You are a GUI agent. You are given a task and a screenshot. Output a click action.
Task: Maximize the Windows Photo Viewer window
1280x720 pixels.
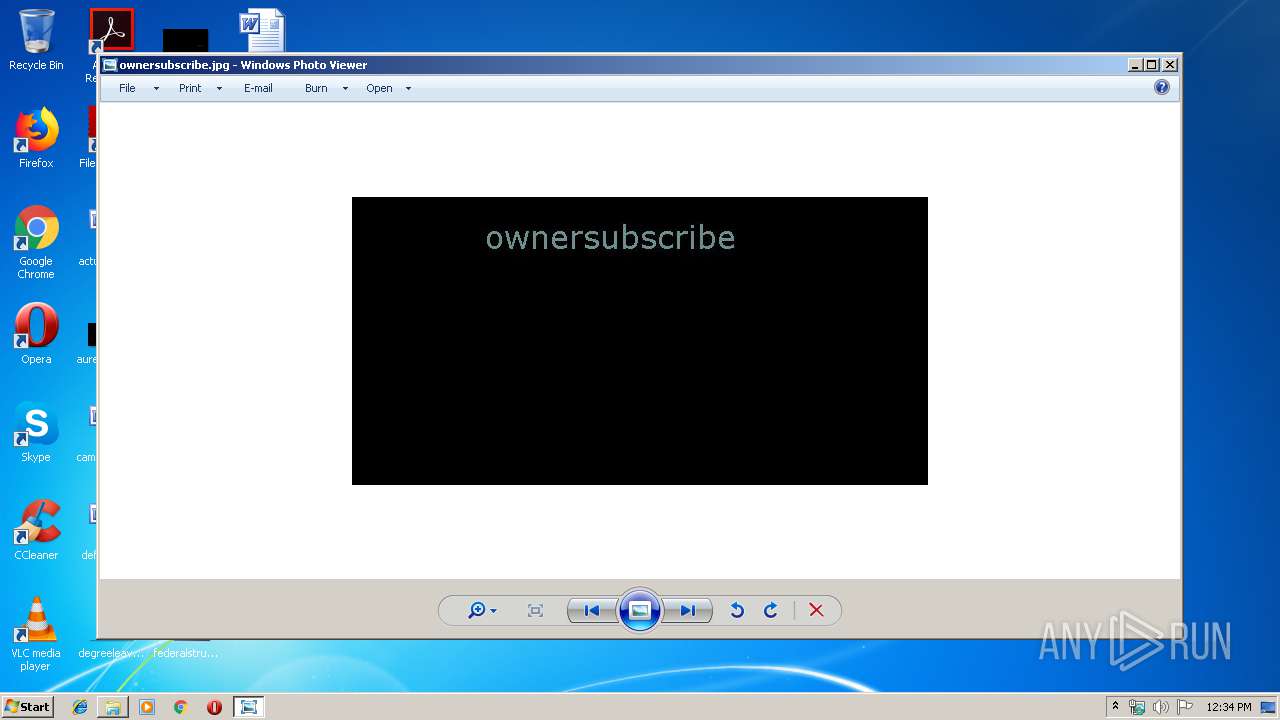[1152, 65]
